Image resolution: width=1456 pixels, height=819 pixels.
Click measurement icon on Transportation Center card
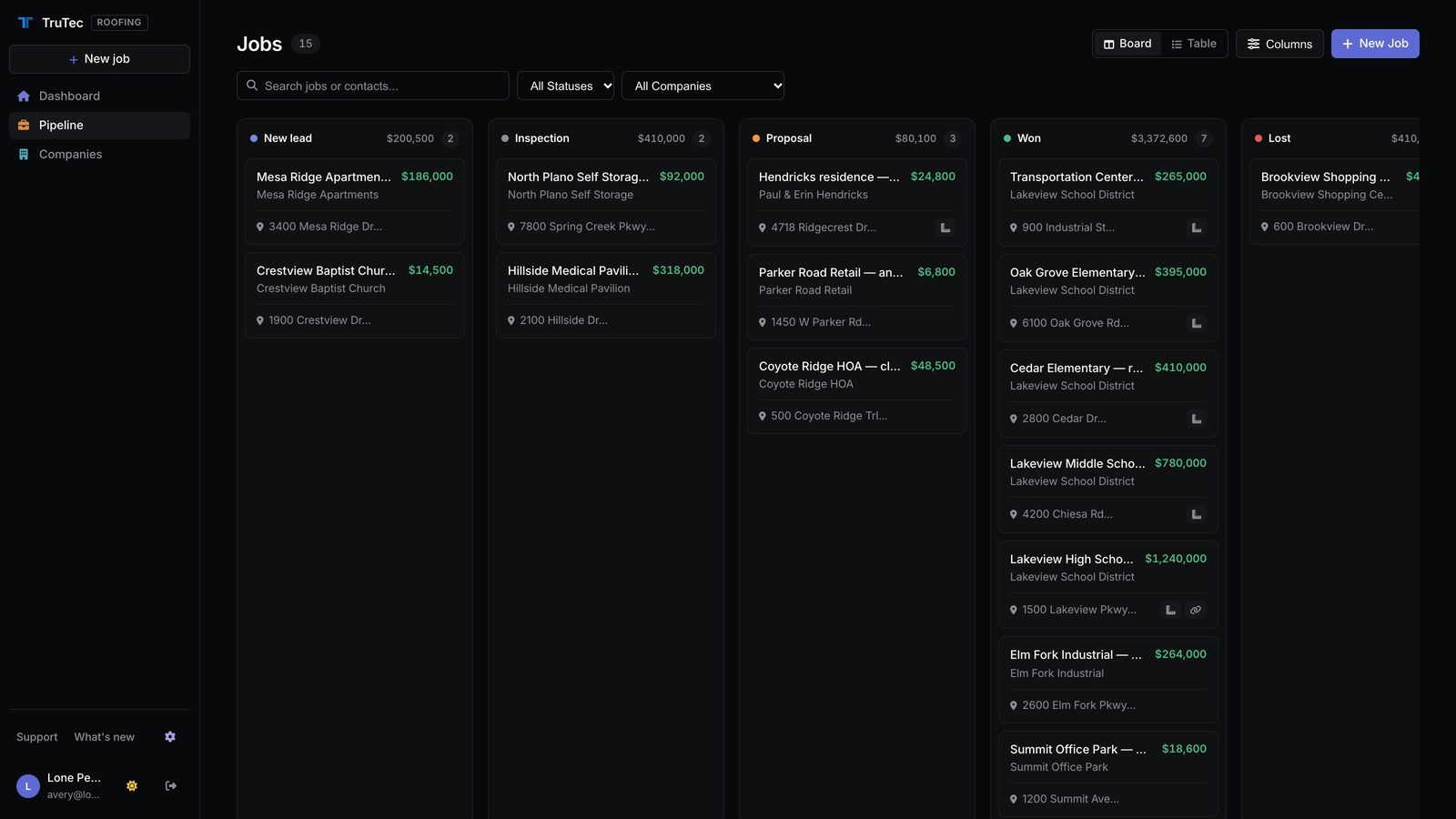(x=1197, y=227)
